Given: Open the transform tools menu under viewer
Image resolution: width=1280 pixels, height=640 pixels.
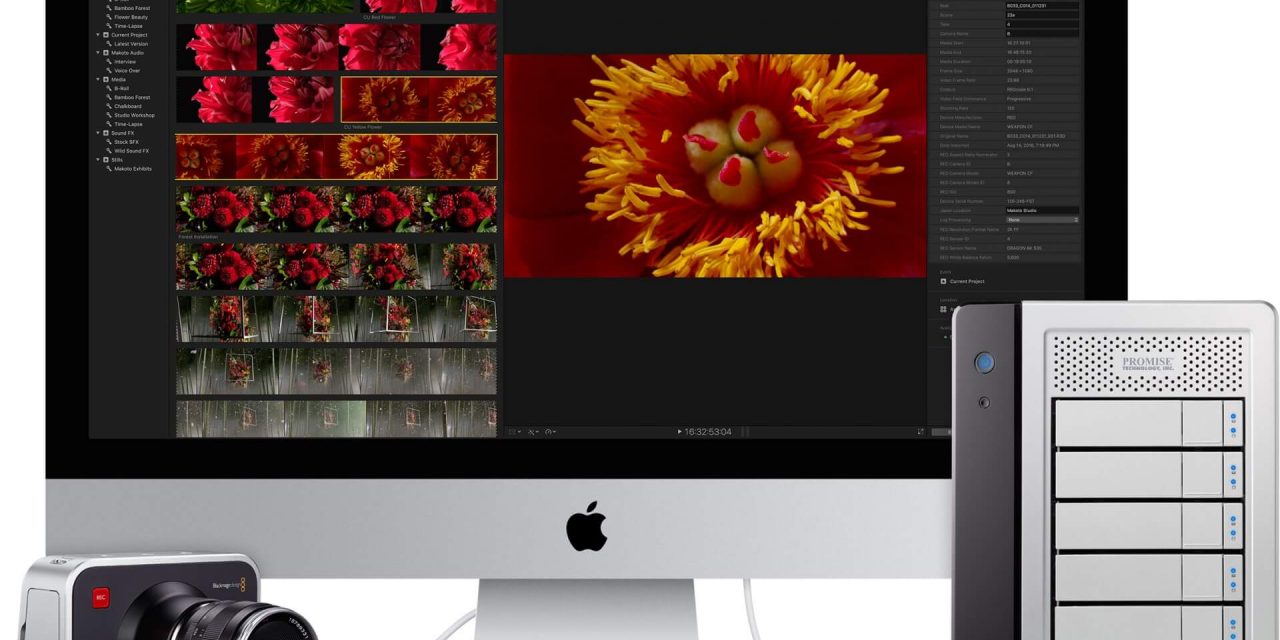Looking at the screenshot, I should 515,432.
